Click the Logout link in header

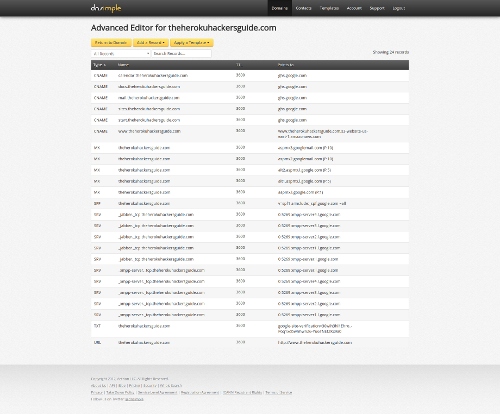click(x=399, y=8)
